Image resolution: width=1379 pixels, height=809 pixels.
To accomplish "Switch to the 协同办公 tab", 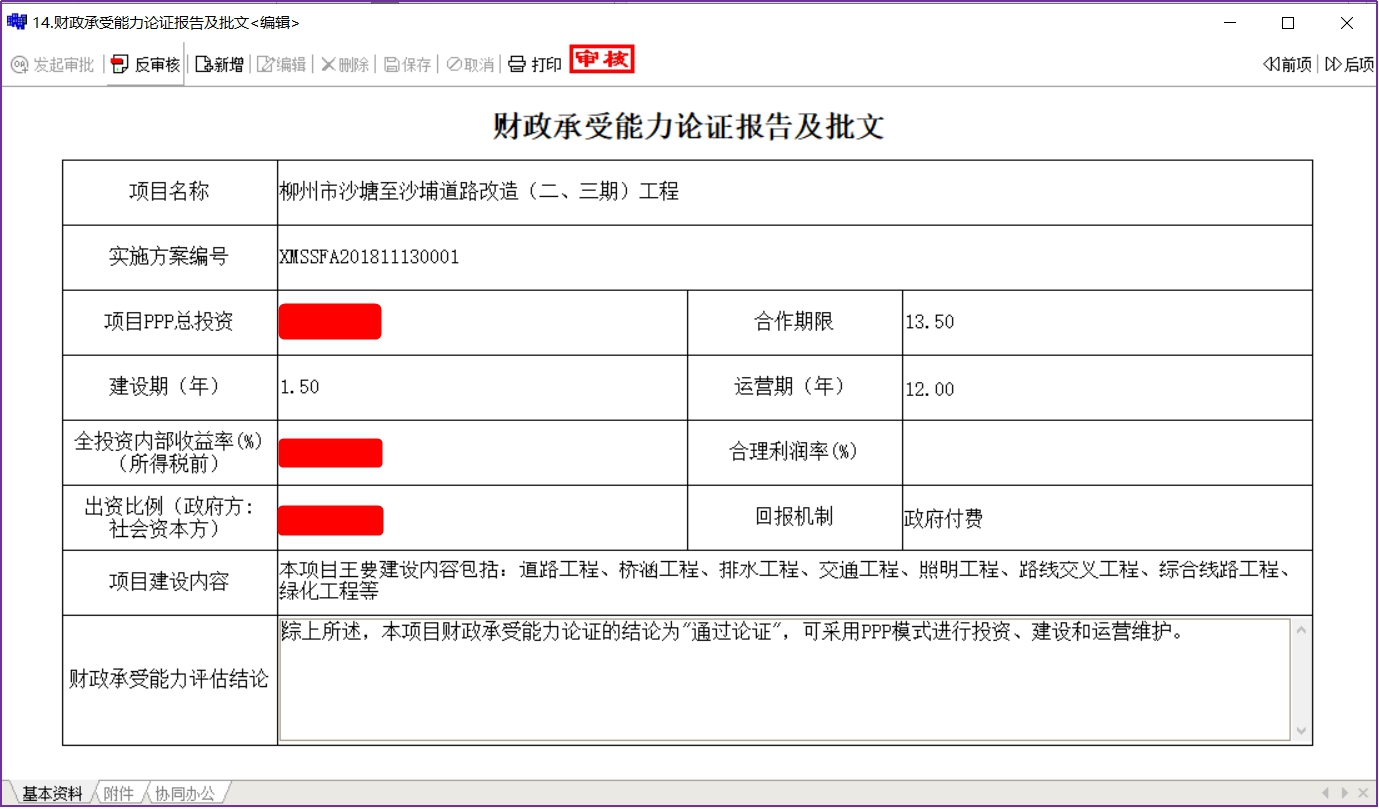I will 185,794.
